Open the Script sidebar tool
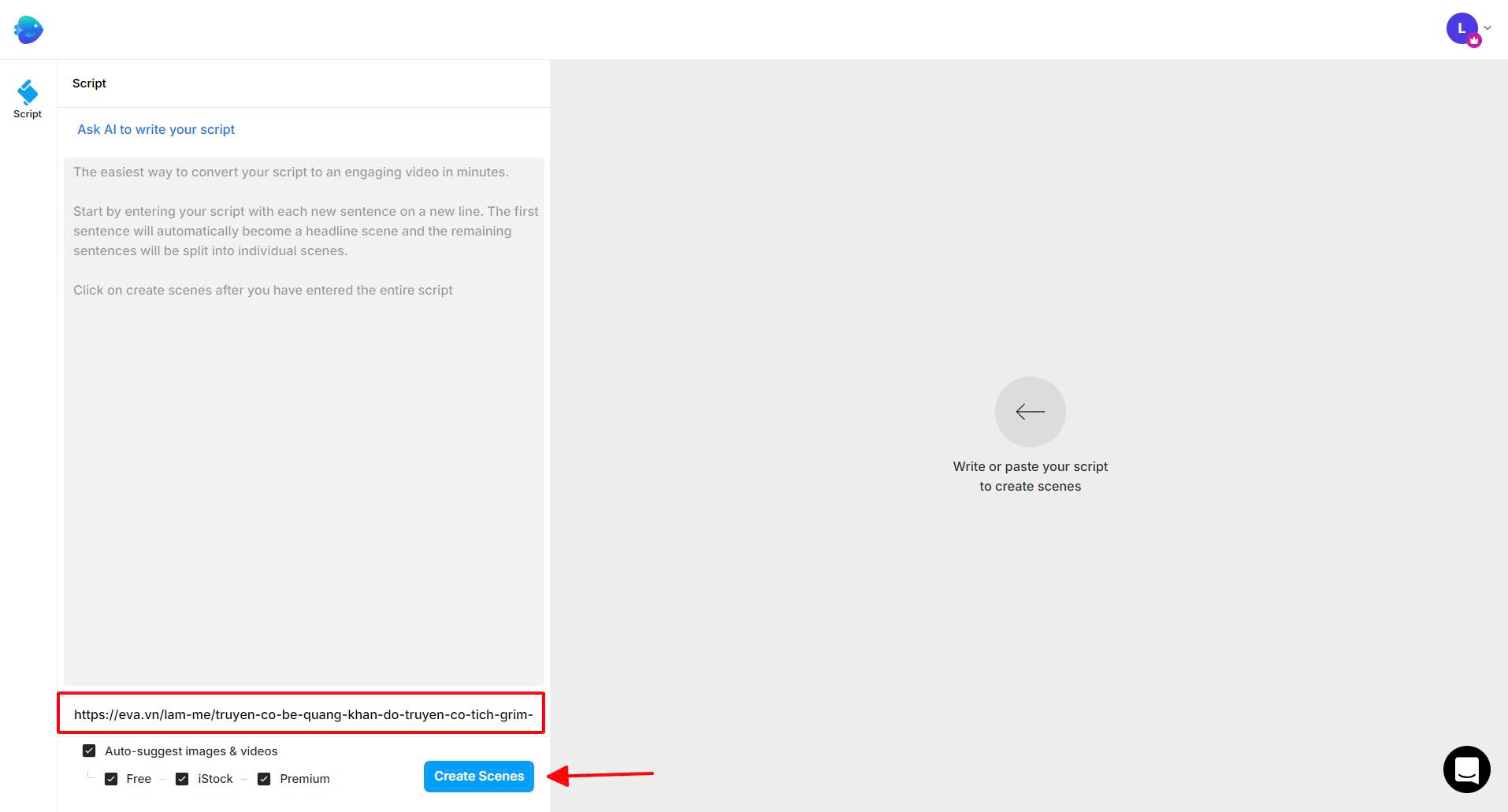 (28, 99)
